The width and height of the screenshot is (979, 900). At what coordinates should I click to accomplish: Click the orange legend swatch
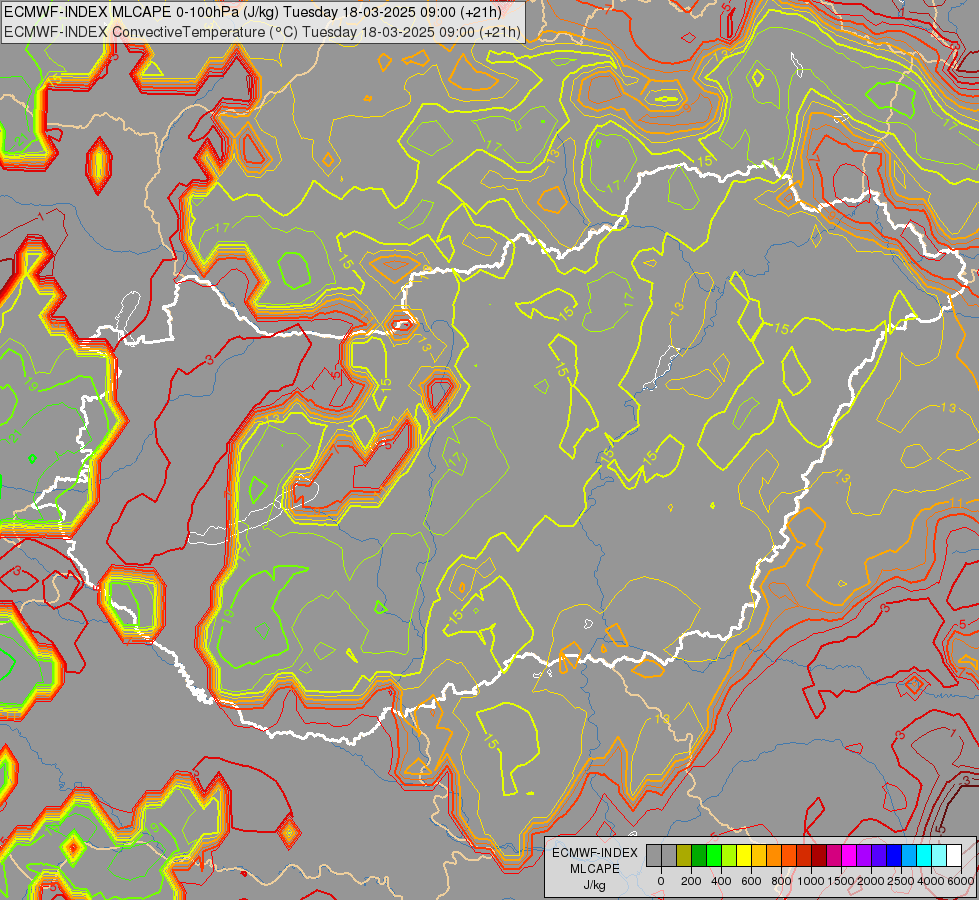tap(774, 855)
